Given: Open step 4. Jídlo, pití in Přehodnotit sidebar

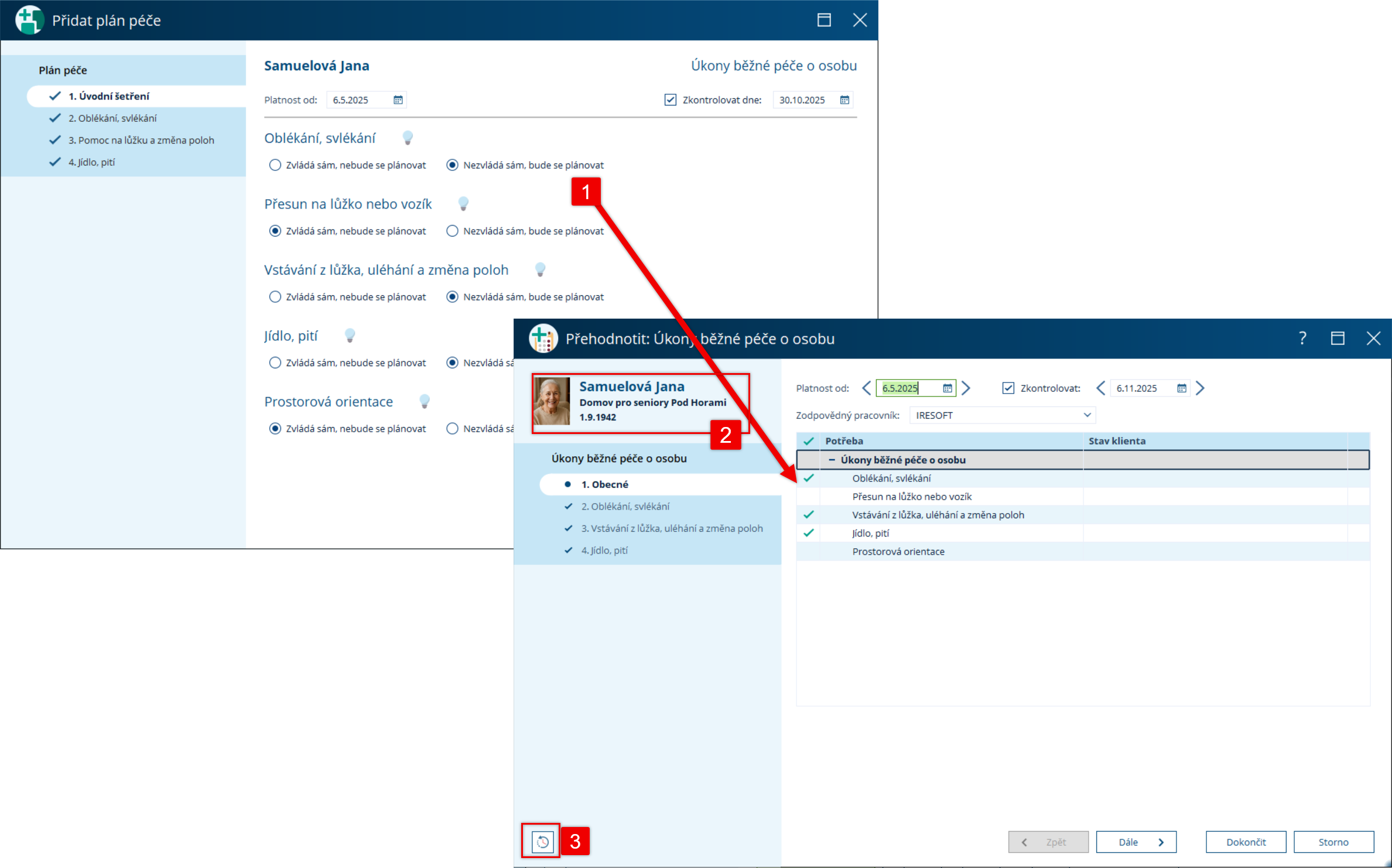Looking at the screenshot, I should [x=604, y=551].
